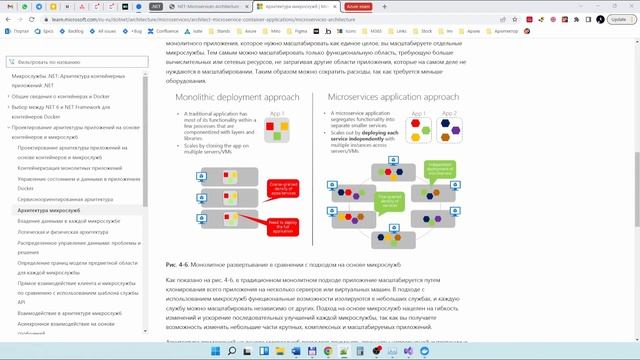Open the Task View taskbar icon
This screenshot has height=360, width=640.
tap(247, 351)
